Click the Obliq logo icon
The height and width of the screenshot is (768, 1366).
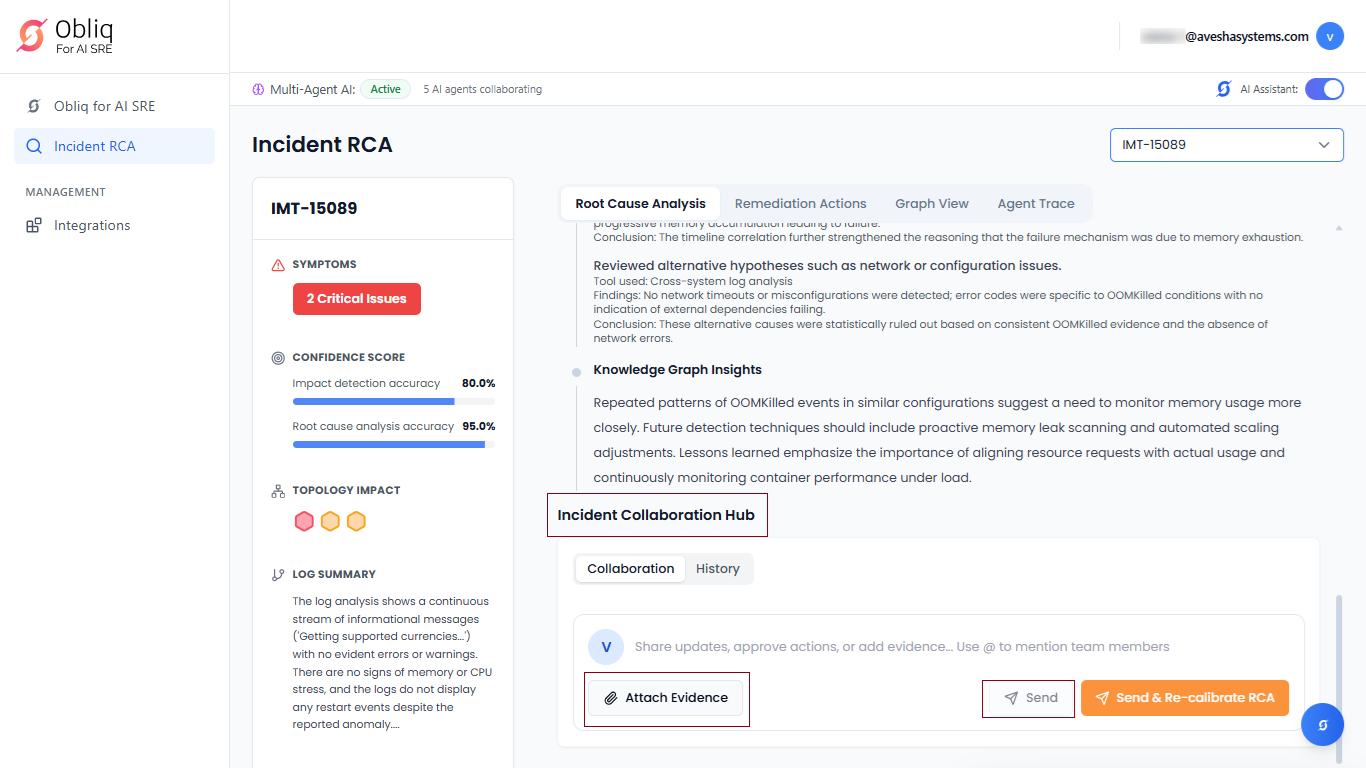[x=32, y=36]
